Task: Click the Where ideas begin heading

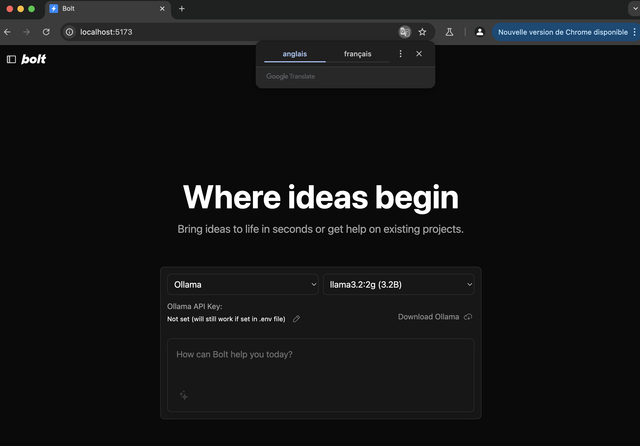Action: pos(321,197)
